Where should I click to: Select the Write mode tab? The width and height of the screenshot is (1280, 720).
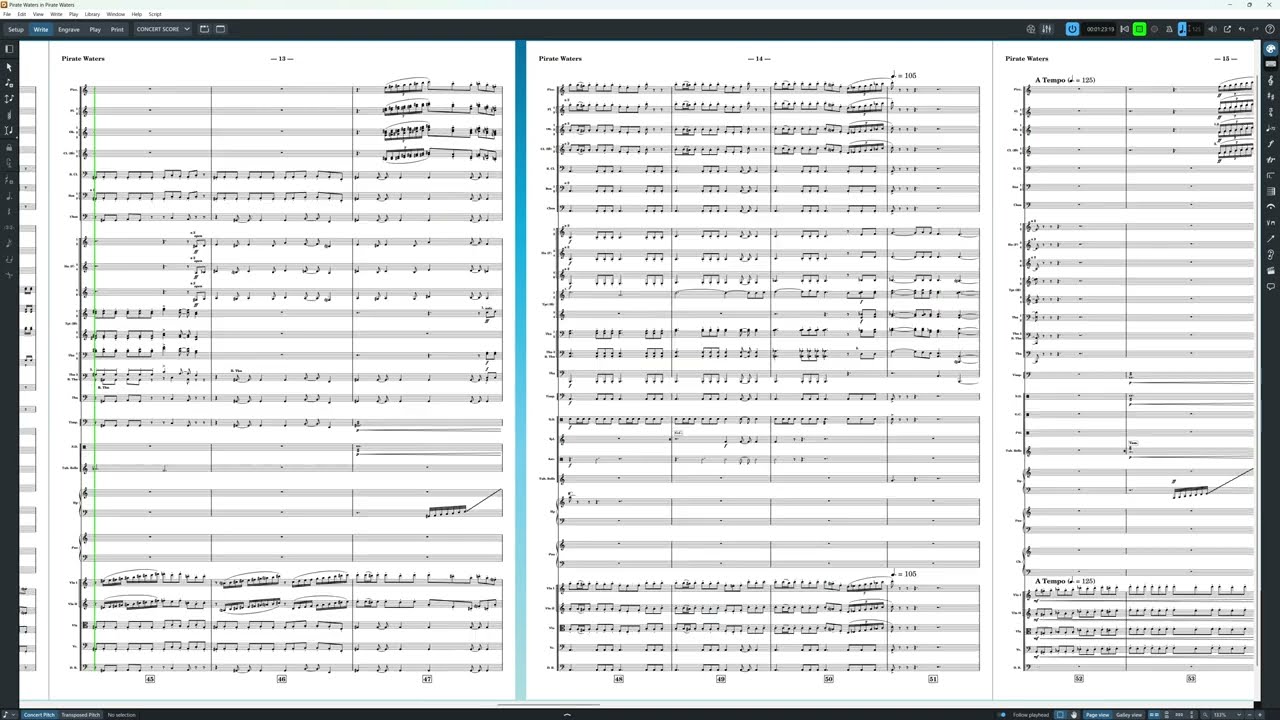[41, 29]
